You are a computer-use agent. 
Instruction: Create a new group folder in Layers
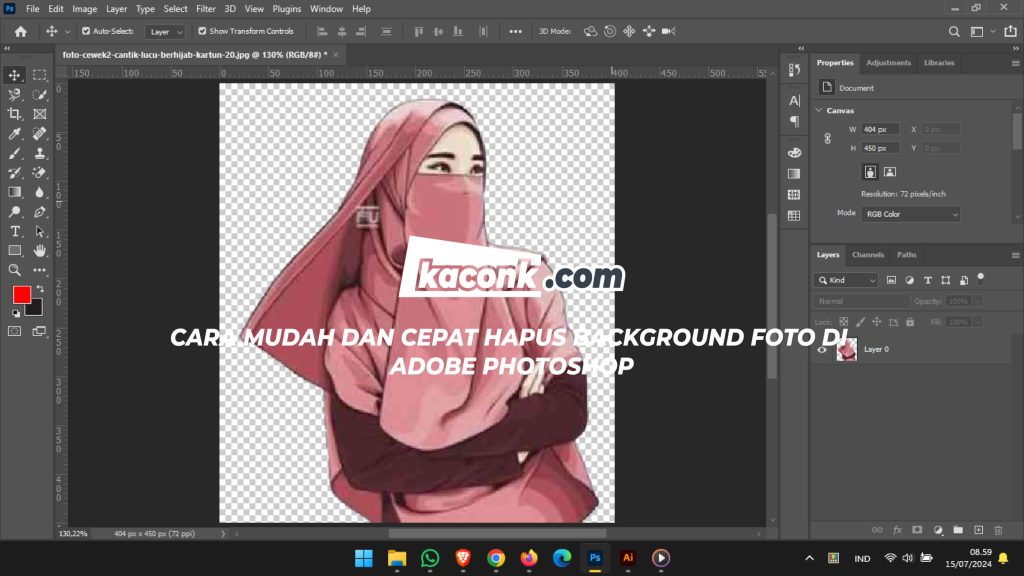tap(958, 530)
